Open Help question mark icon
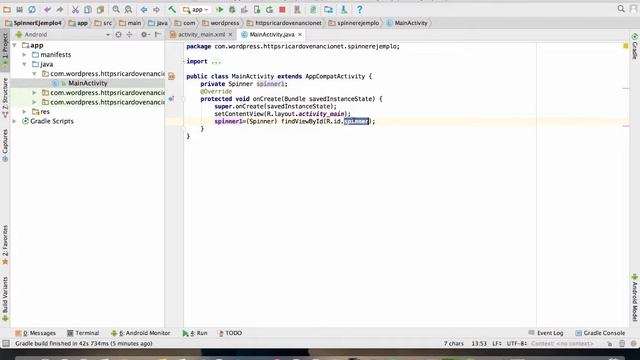Image resolution: width=640 pixels, height=360 pixels. coord(359,9)
